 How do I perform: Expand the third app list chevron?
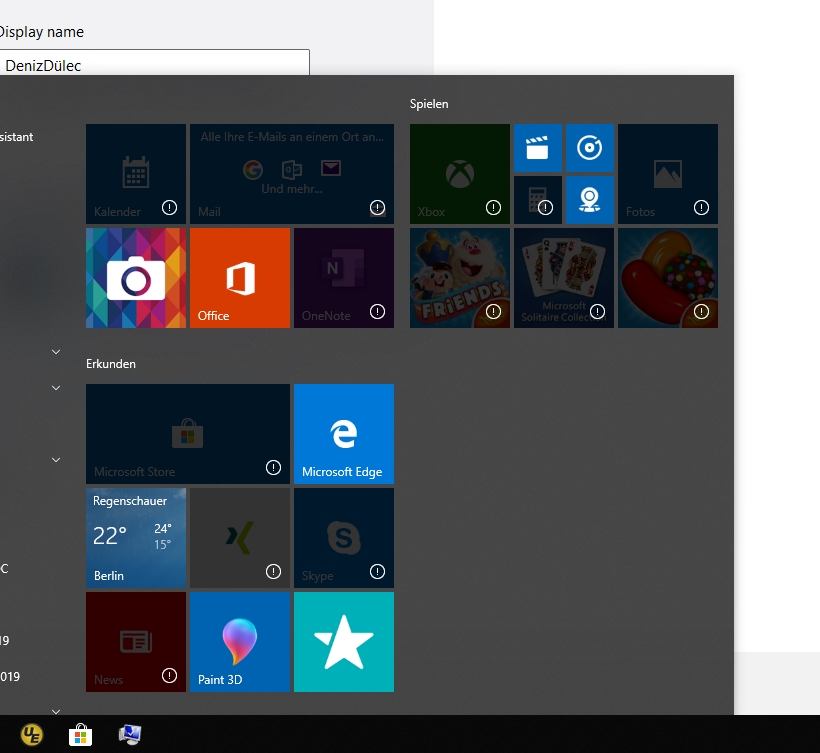pos(56,460)
